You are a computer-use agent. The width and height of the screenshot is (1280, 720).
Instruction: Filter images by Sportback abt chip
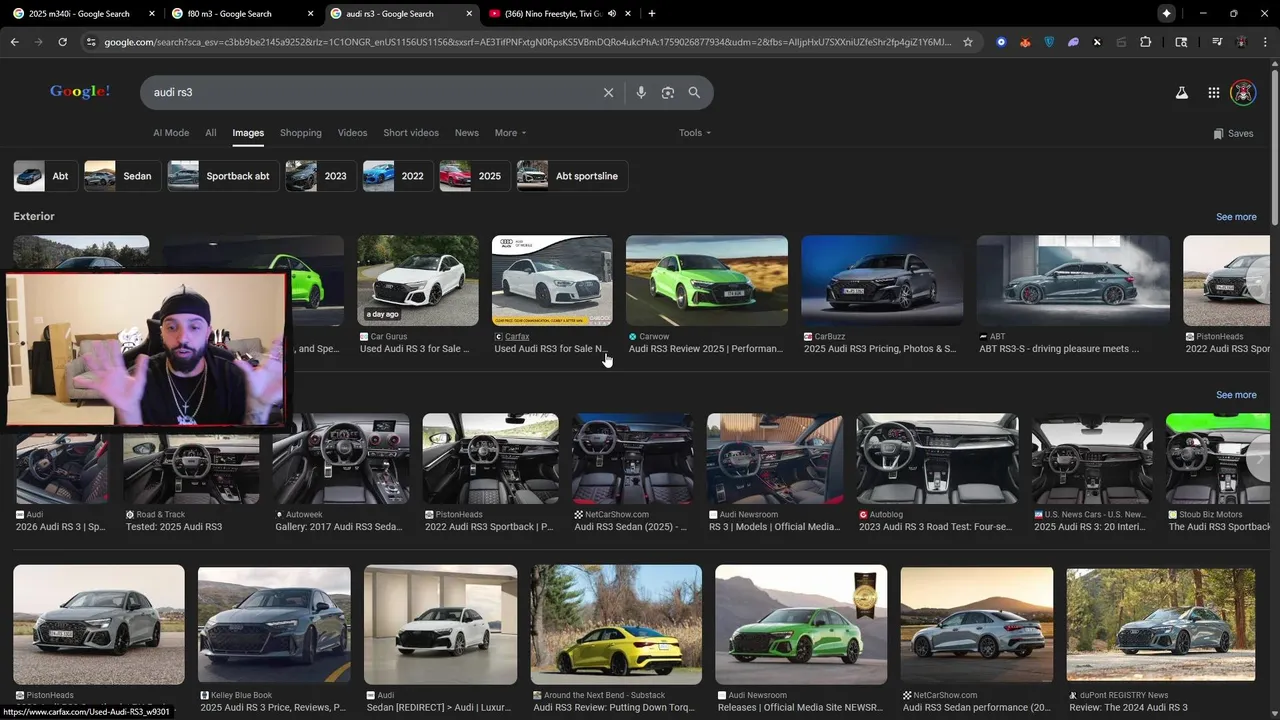pyautogui.click(x=223, y=176)
